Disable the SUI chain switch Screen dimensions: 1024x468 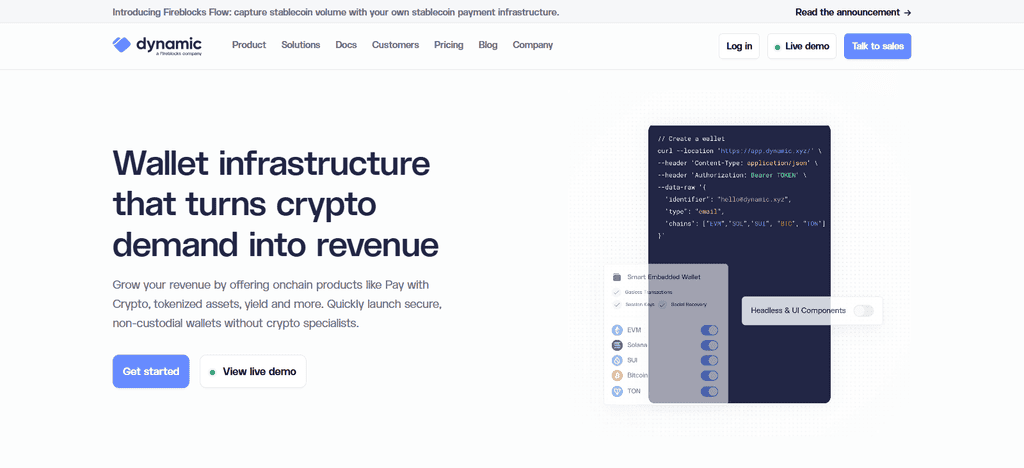pyautogui.click(x=709, y=360)
